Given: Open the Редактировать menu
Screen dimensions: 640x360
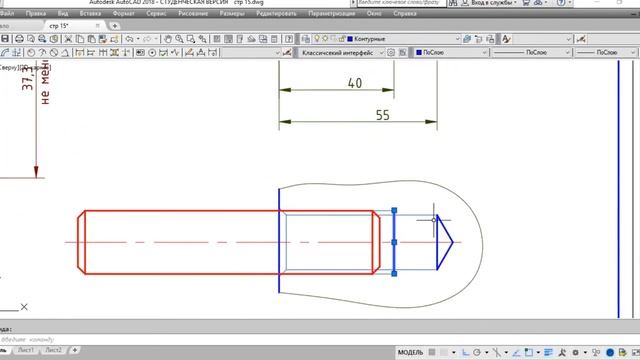Looking at the screenshot, I should click(276, 13).
